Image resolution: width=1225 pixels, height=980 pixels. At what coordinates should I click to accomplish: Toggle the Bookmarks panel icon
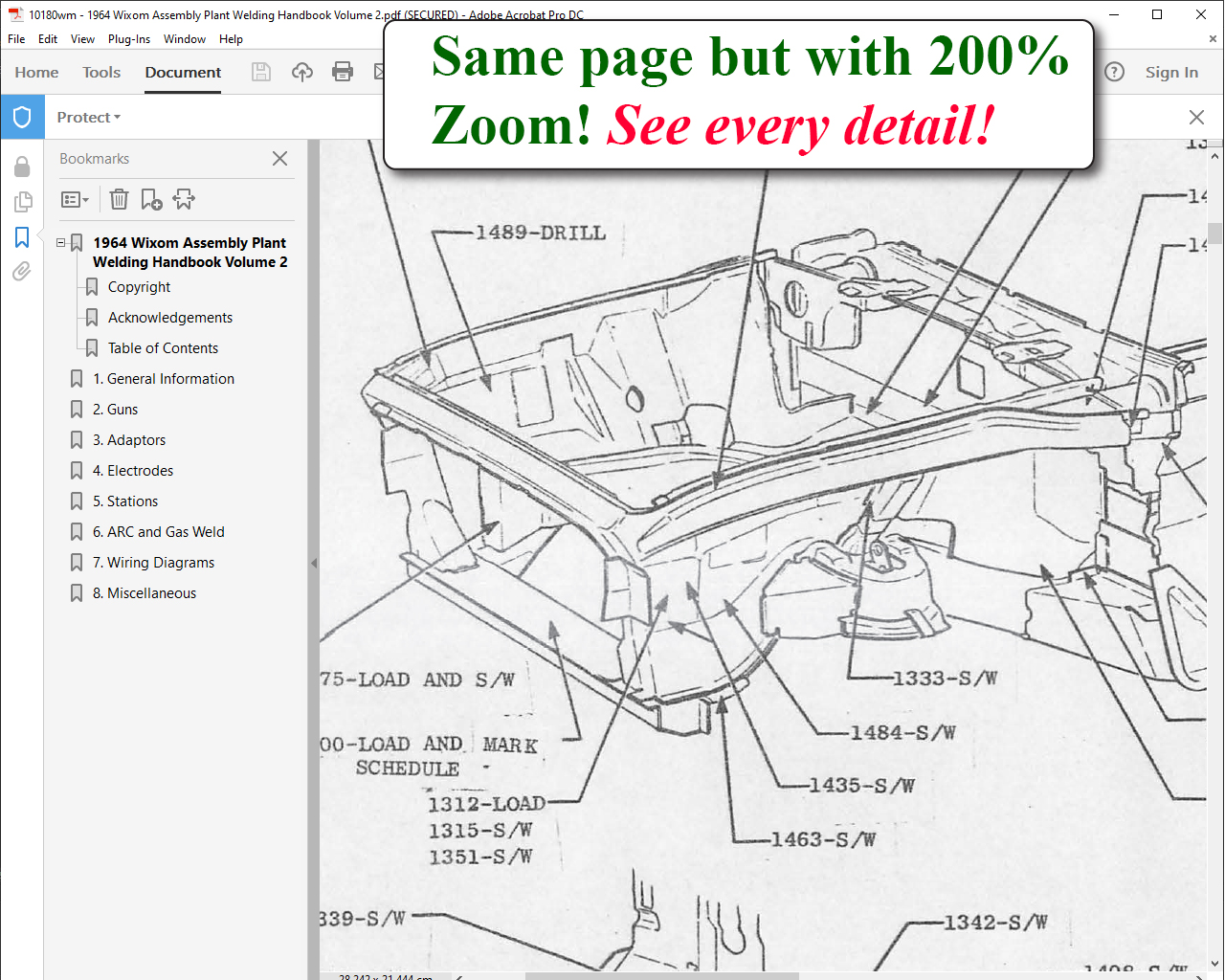coord(22,236)
